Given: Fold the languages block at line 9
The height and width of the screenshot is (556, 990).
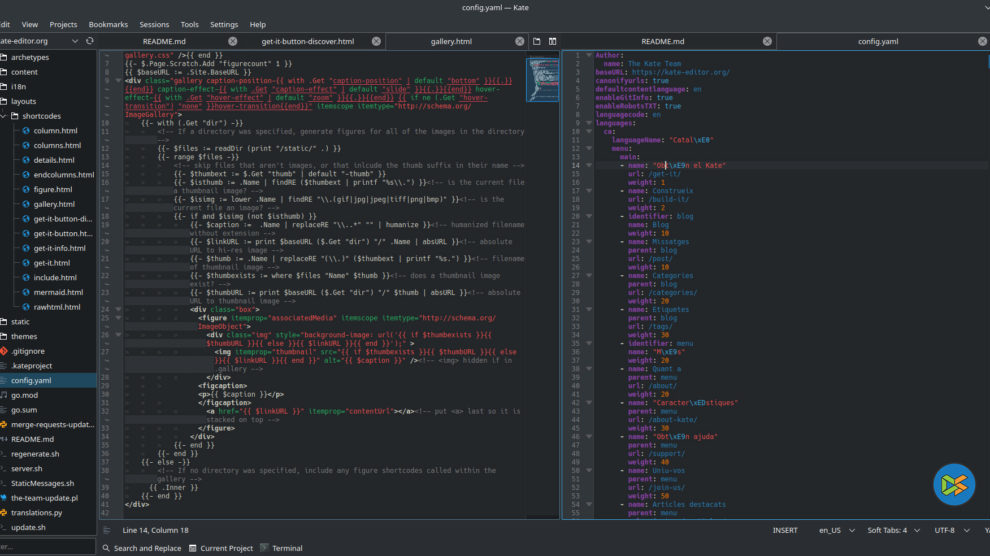Looking at the screenshot, I should (590, 123).
